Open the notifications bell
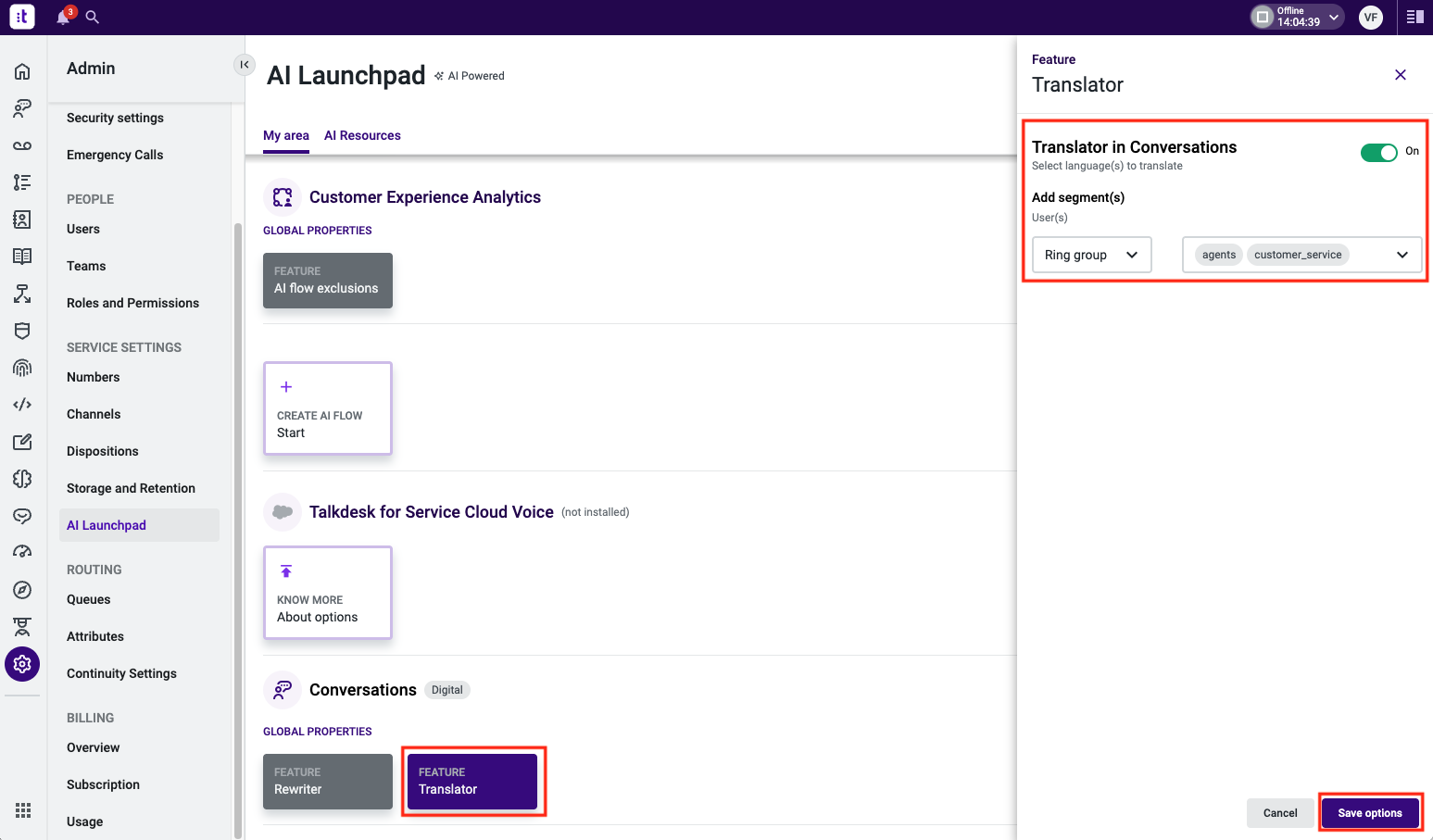The height and width of the screenshot is (840, 1433). pyautogui.click(x=63, y=17)
